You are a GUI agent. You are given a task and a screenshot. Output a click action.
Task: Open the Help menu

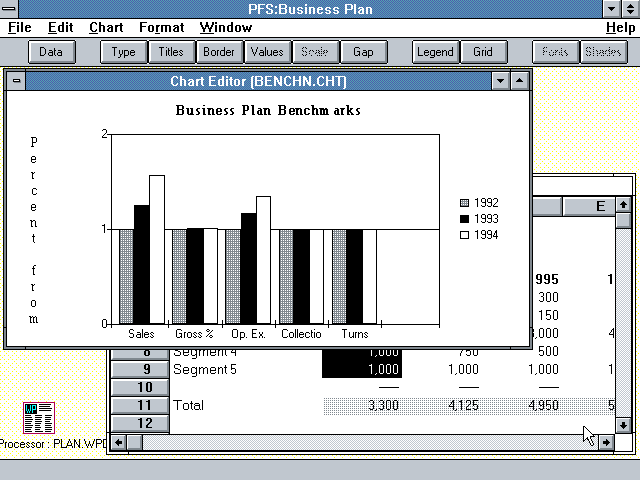click(620, 27)
